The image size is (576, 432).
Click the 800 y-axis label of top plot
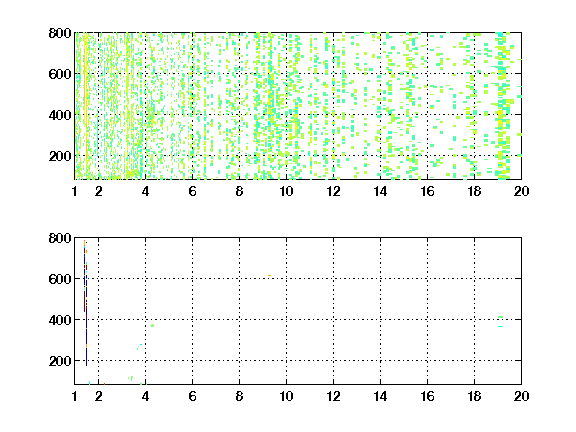click(x=60, y=33)
